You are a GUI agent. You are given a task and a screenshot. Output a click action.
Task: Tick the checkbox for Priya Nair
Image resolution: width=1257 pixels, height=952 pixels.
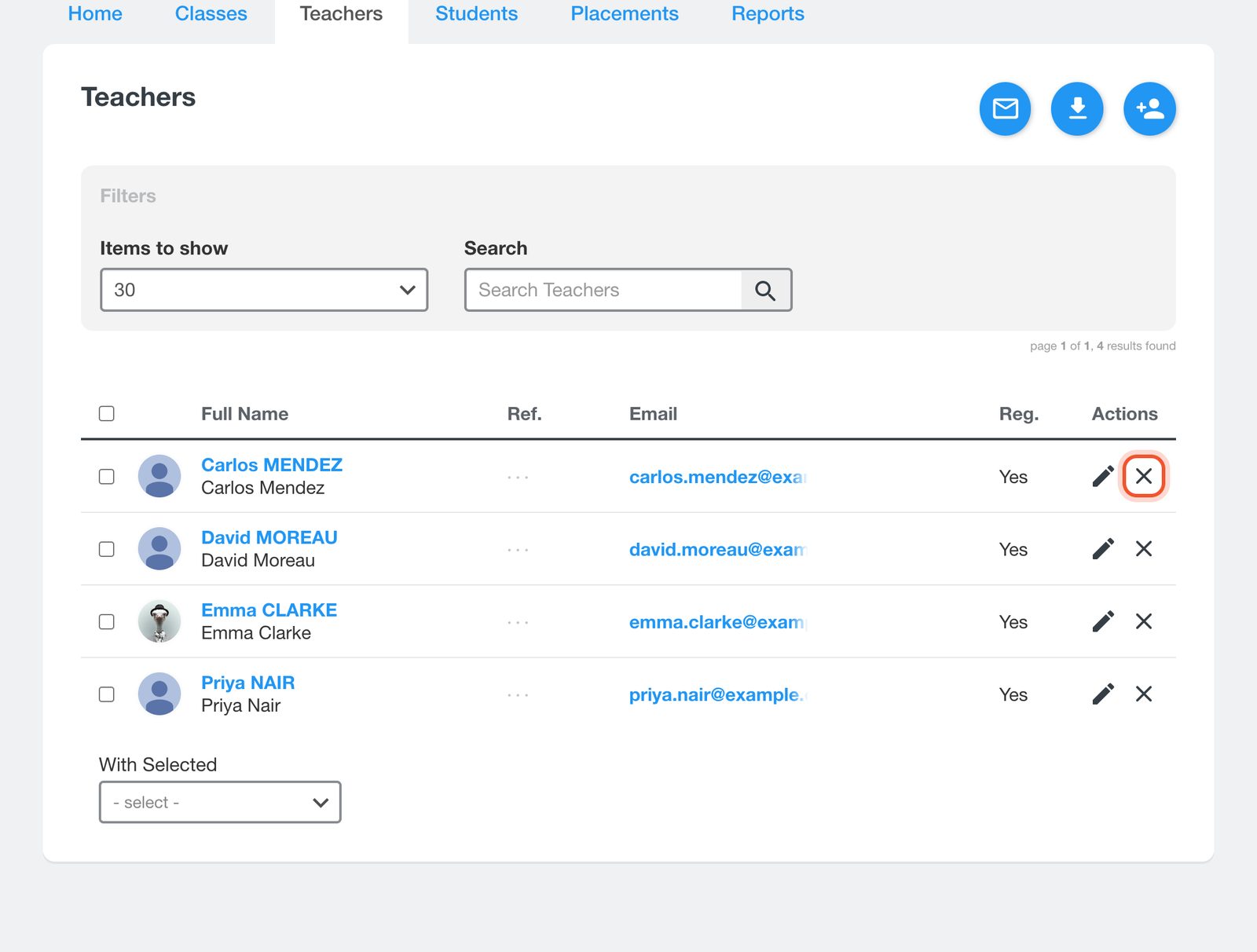(x=107, y=694)
